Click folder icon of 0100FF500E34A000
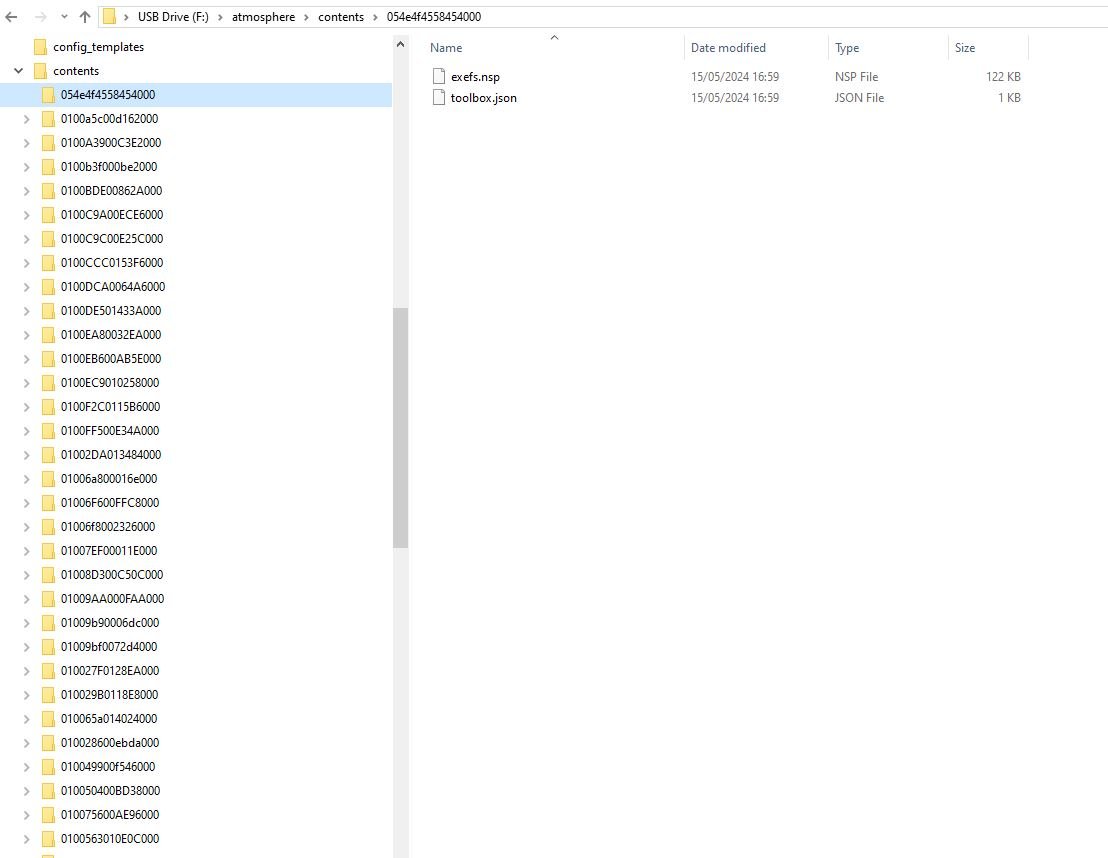The width and height of the screenshot is (1108, 858). [x=48, y=431]
